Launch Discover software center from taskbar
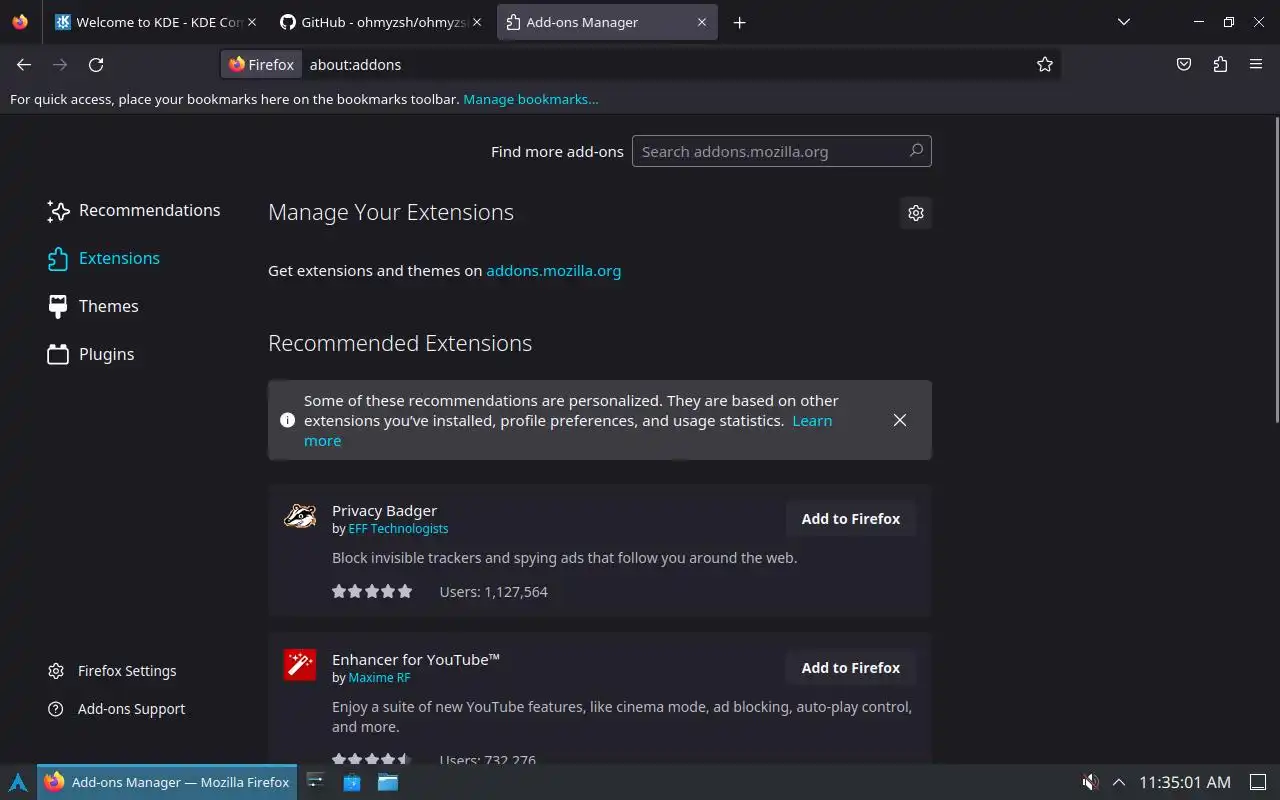Image resolution: width=1280 pixels, height=800 pixels. pos(352,782)
